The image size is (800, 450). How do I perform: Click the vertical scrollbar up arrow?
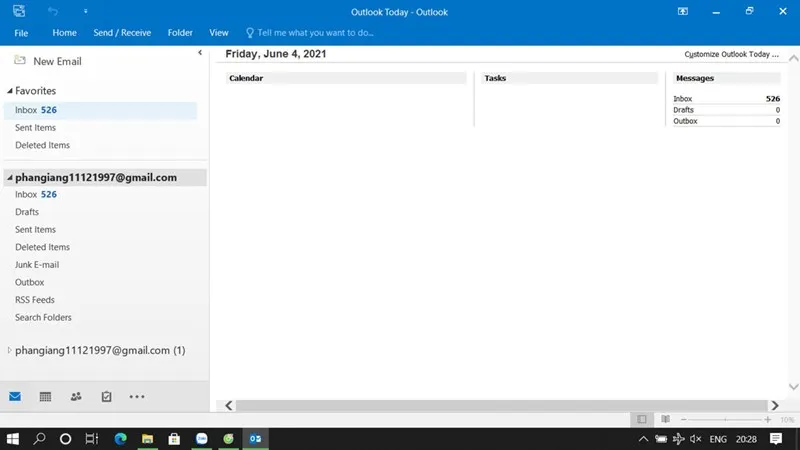point(793,58)
